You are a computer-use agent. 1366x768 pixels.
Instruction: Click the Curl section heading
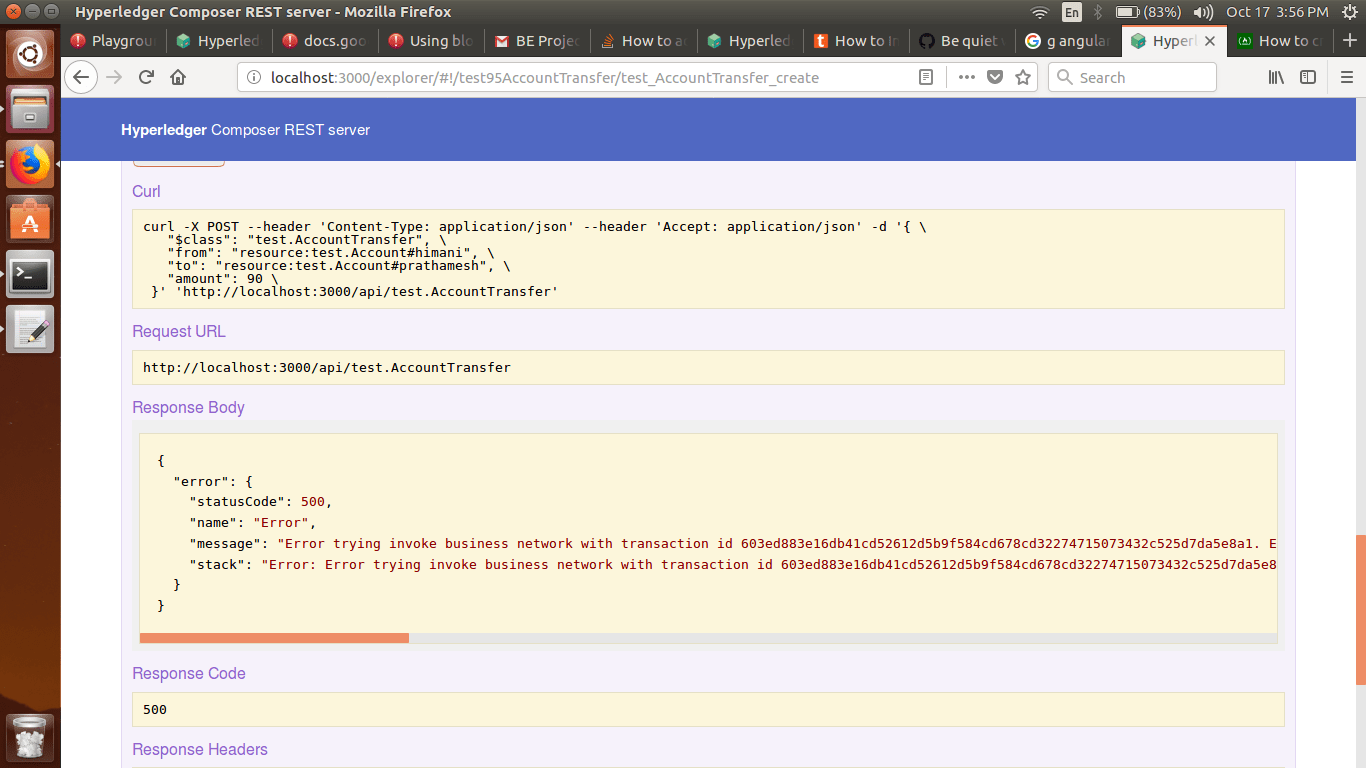(x=146, y=191)
